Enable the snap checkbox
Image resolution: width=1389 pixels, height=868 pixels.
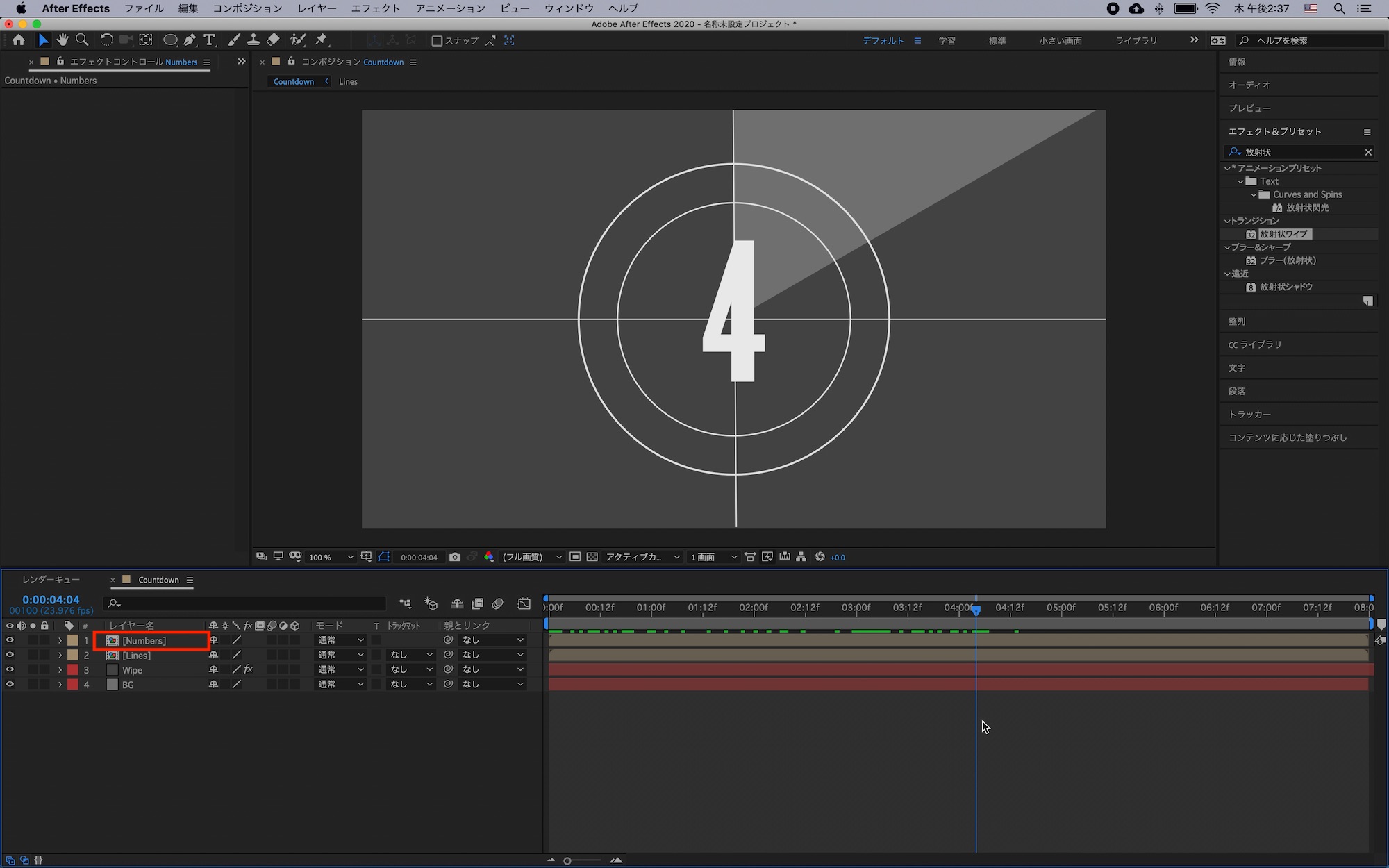(x=437, y=41)
